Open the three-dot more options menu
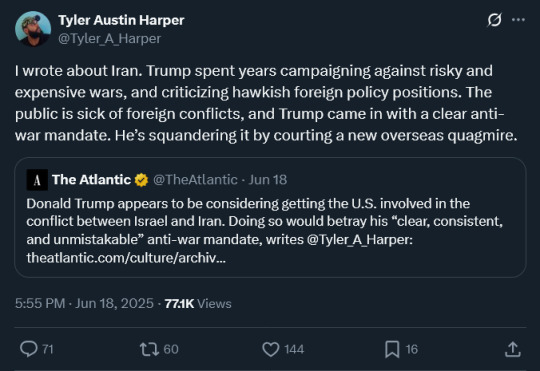 click(518, 20)
